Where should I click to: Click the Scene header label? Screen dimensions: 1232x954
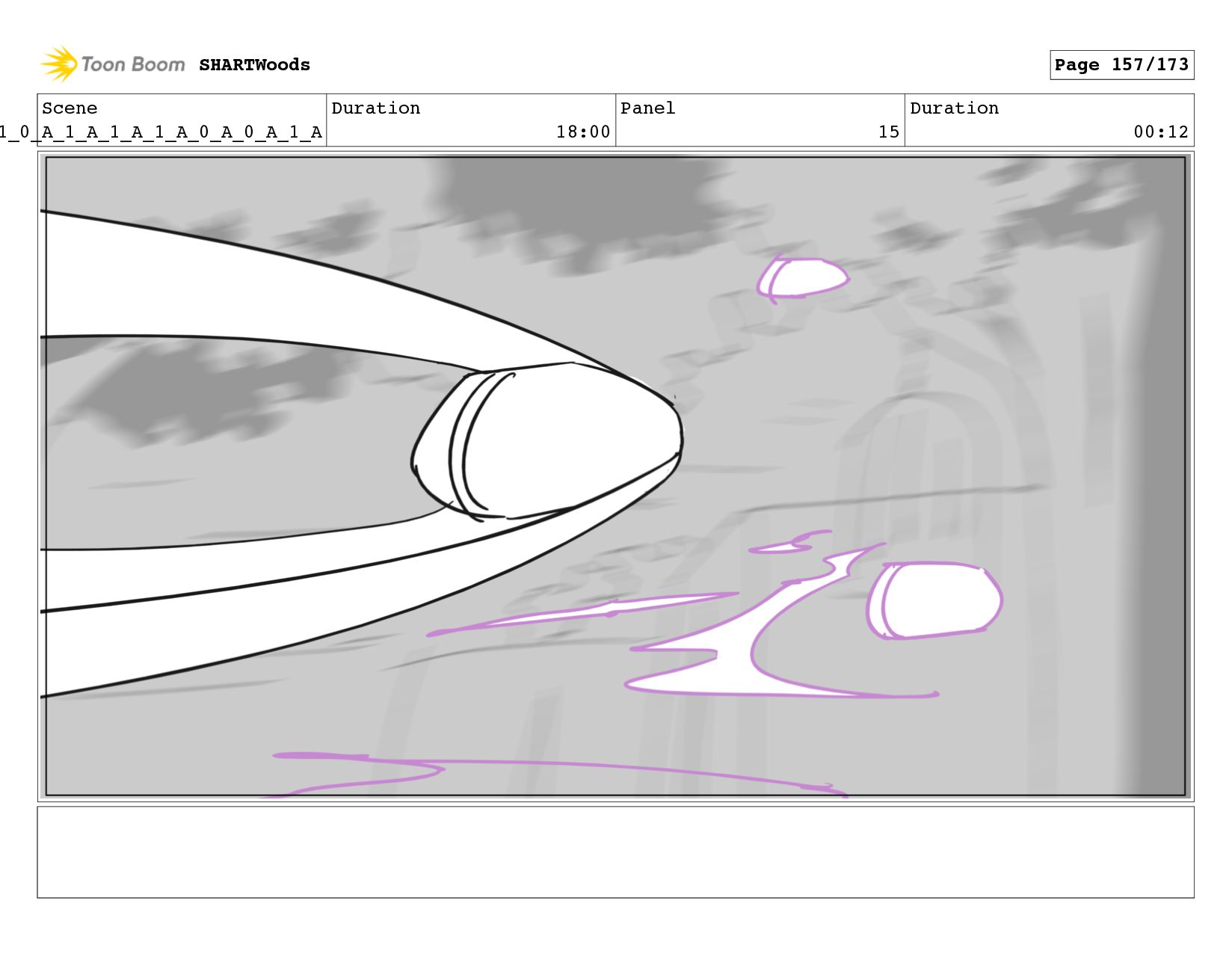[x=70, y=108]
